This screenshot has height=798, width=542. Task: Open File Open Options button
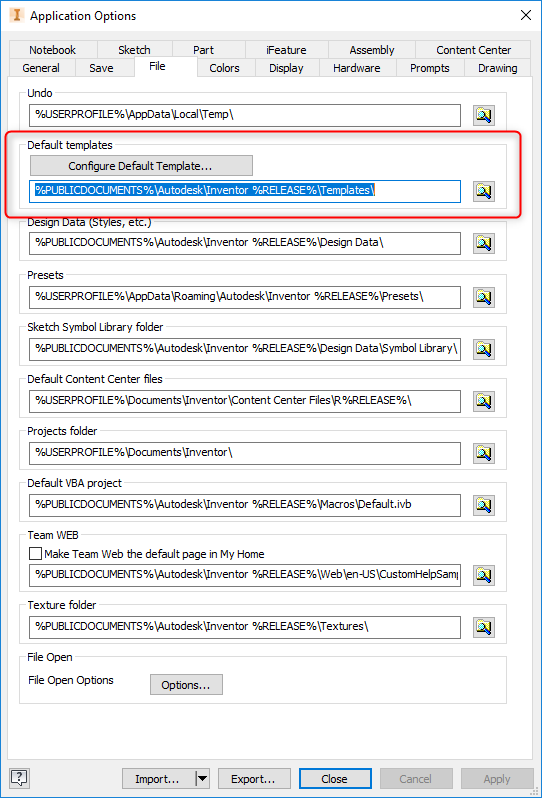tap(186, 685)
